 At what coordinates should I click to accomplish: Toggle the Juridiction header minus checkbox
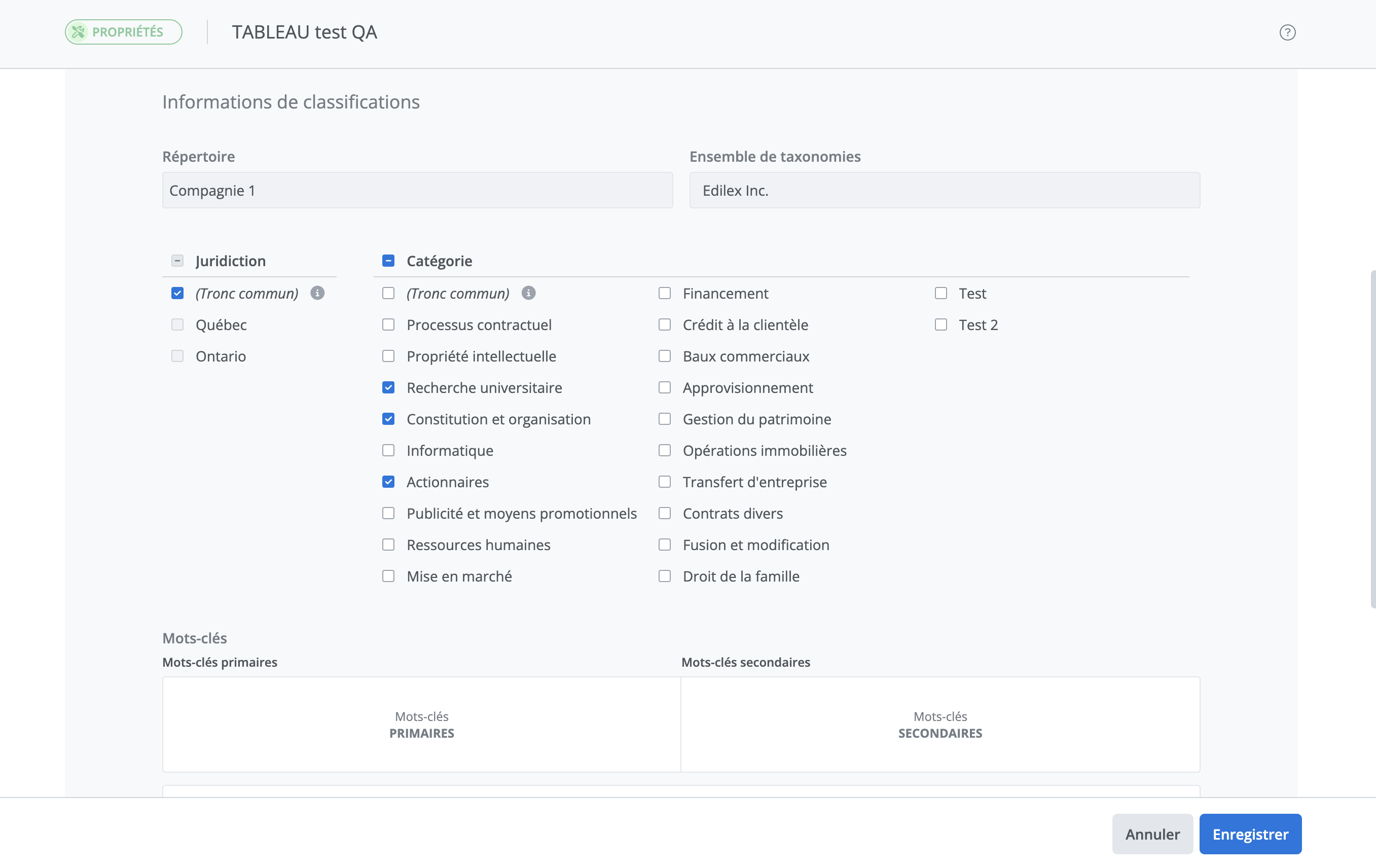pos(177,261)
